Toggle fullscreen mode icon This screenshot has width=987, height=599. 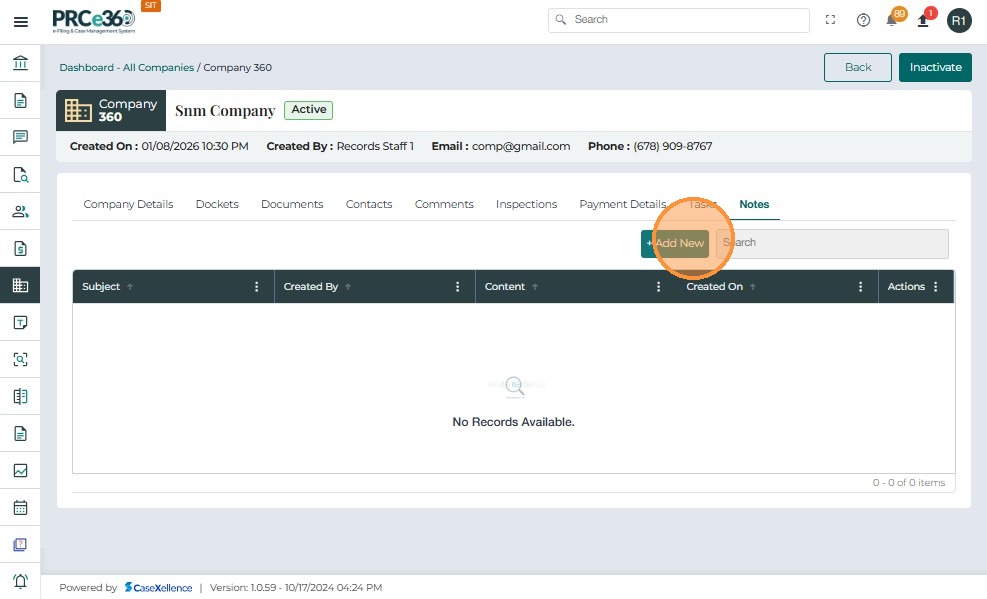pyautogui.click(x=830, y=20)
